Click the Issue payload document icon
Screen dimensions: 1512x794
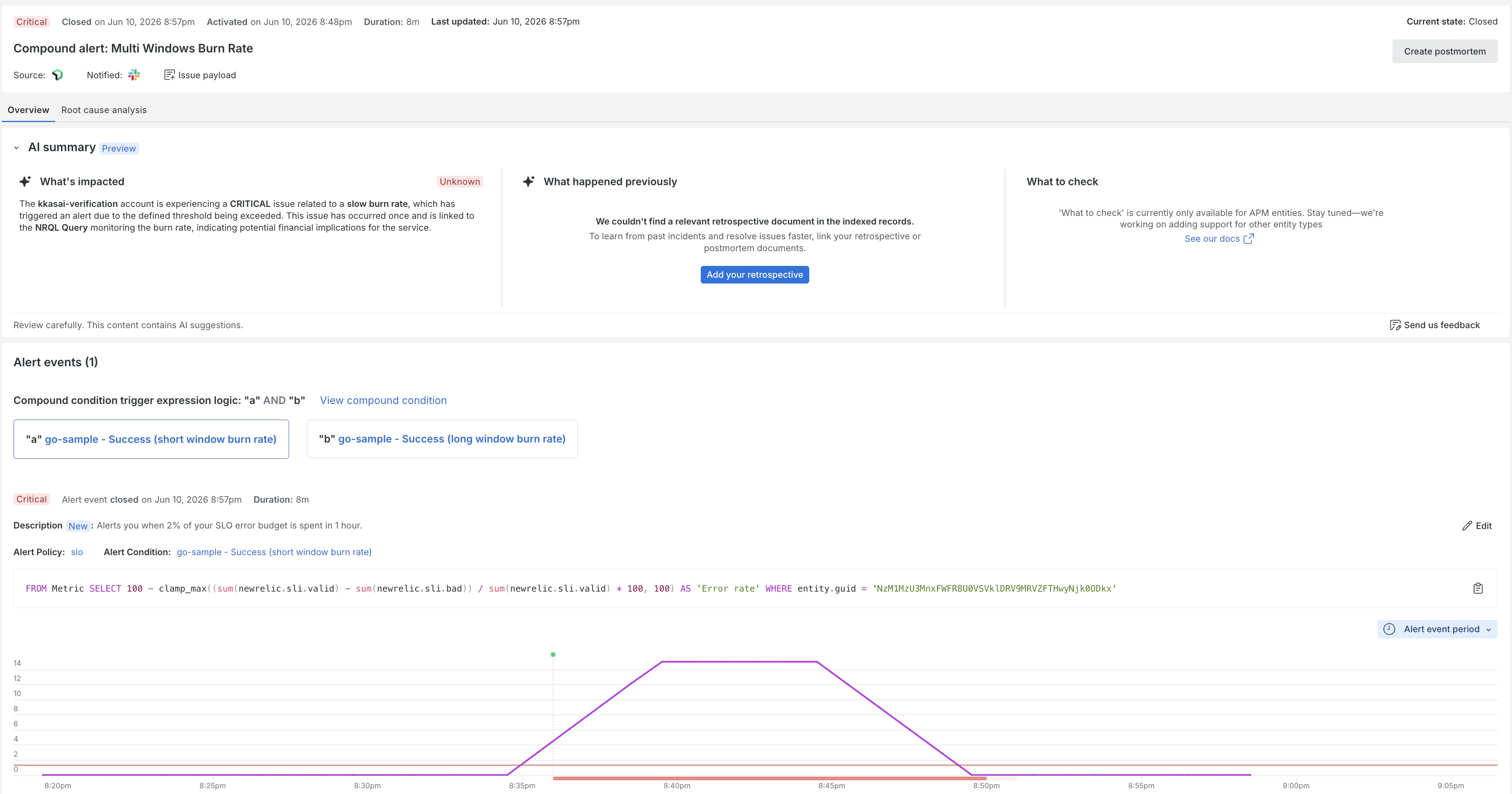[169, 75]
